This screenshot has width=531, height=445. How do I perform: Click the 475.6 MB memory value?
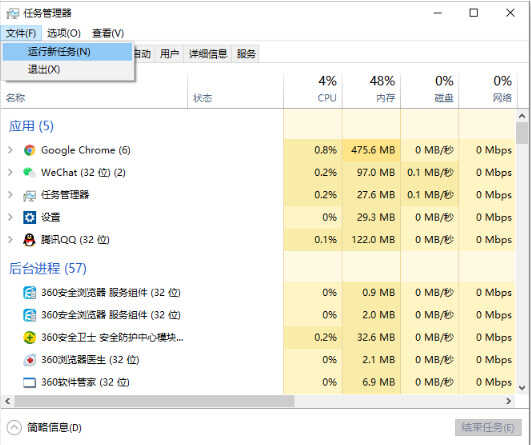(x=373, y=150)
